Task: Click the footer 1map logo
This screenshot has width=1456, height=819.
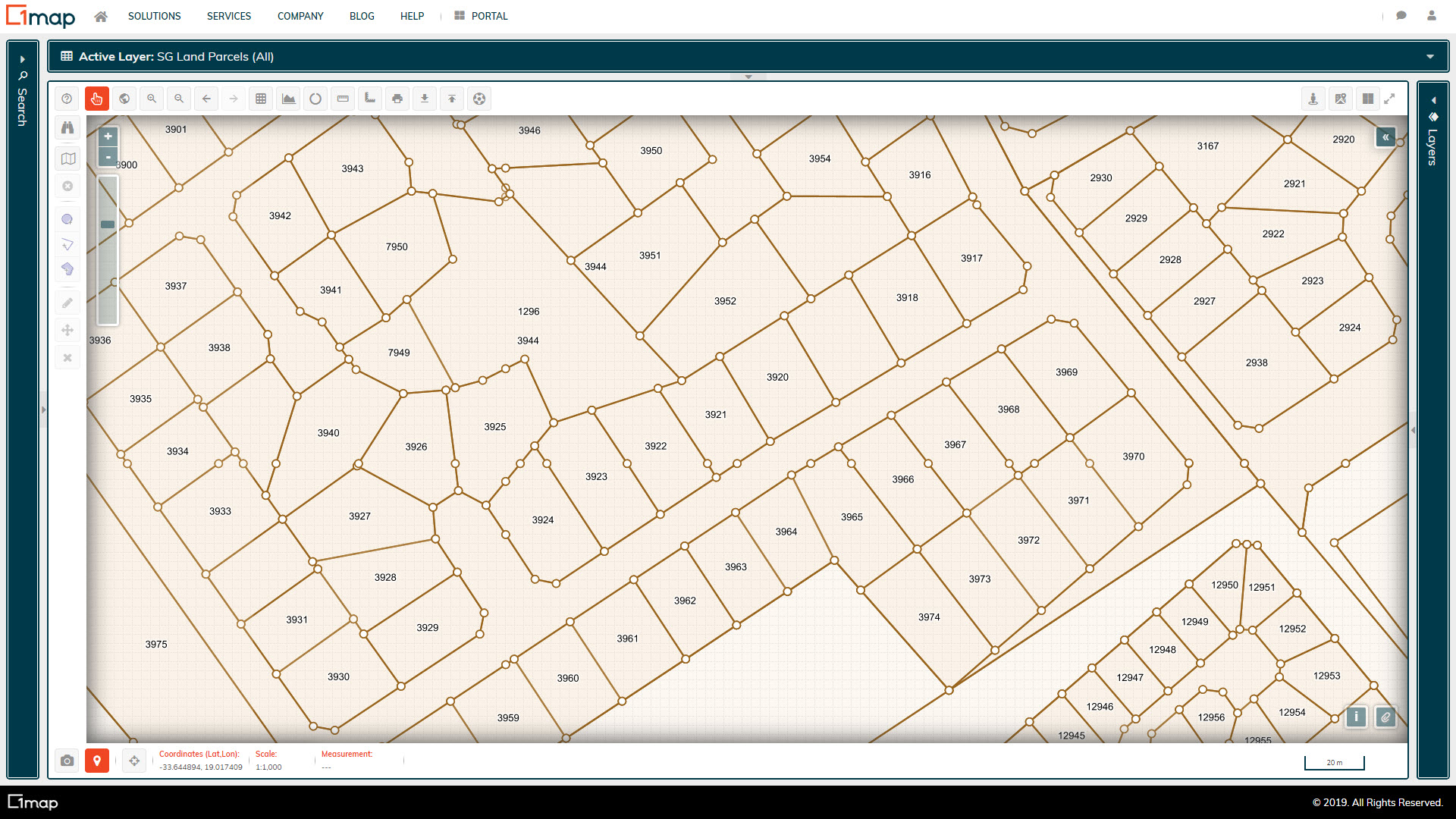Action: pos(33,802)
